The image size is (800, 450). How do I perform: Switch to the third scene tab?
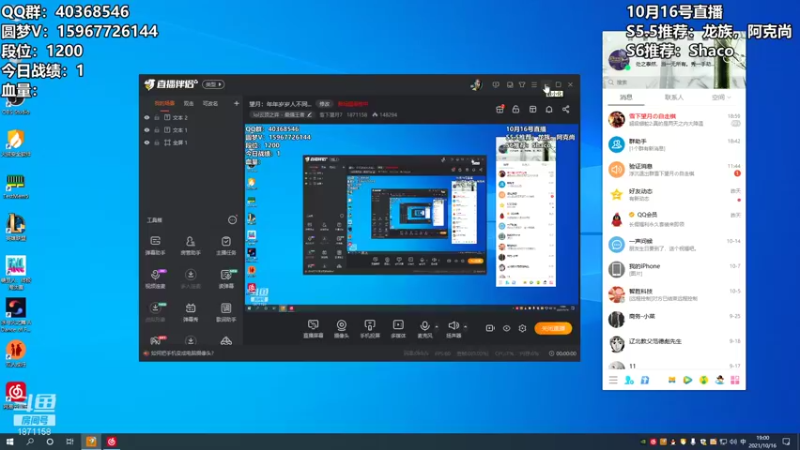coord(210,104)
